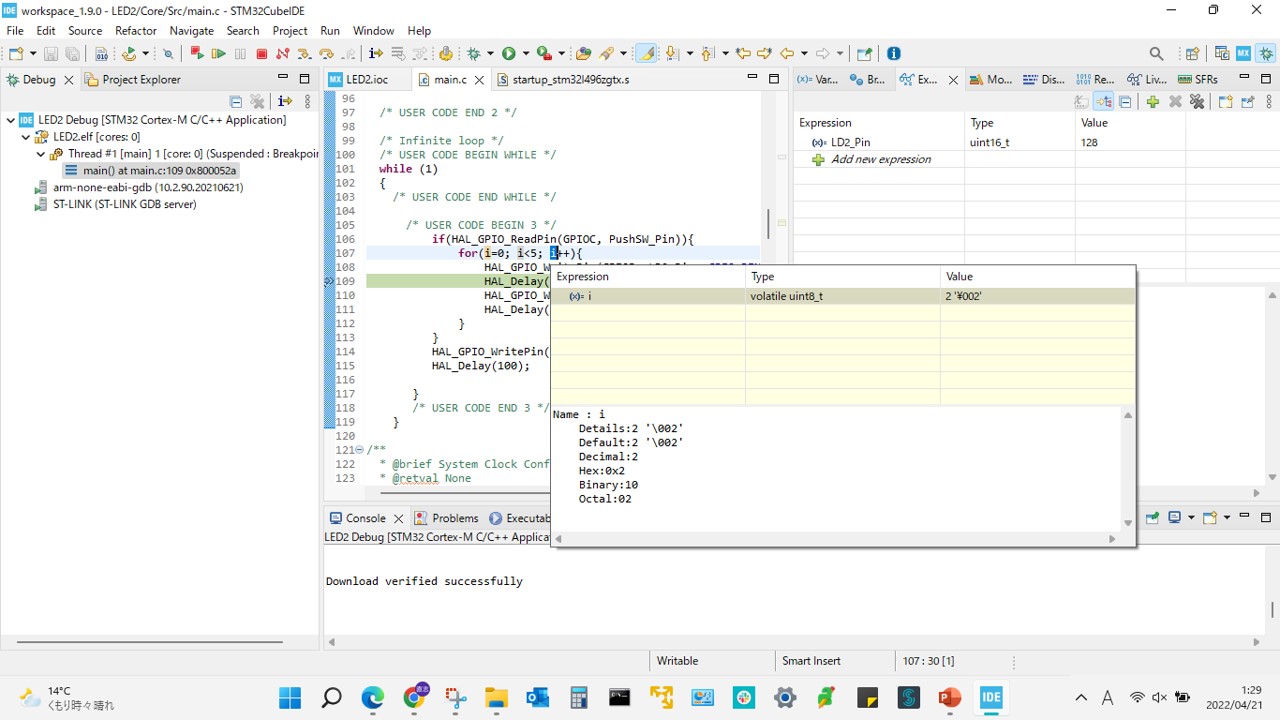Viewport: 1280px width, 720px height.
Task: Switch to Project Explorer tab
Action: pyautogui.click(x=133, y=79)
